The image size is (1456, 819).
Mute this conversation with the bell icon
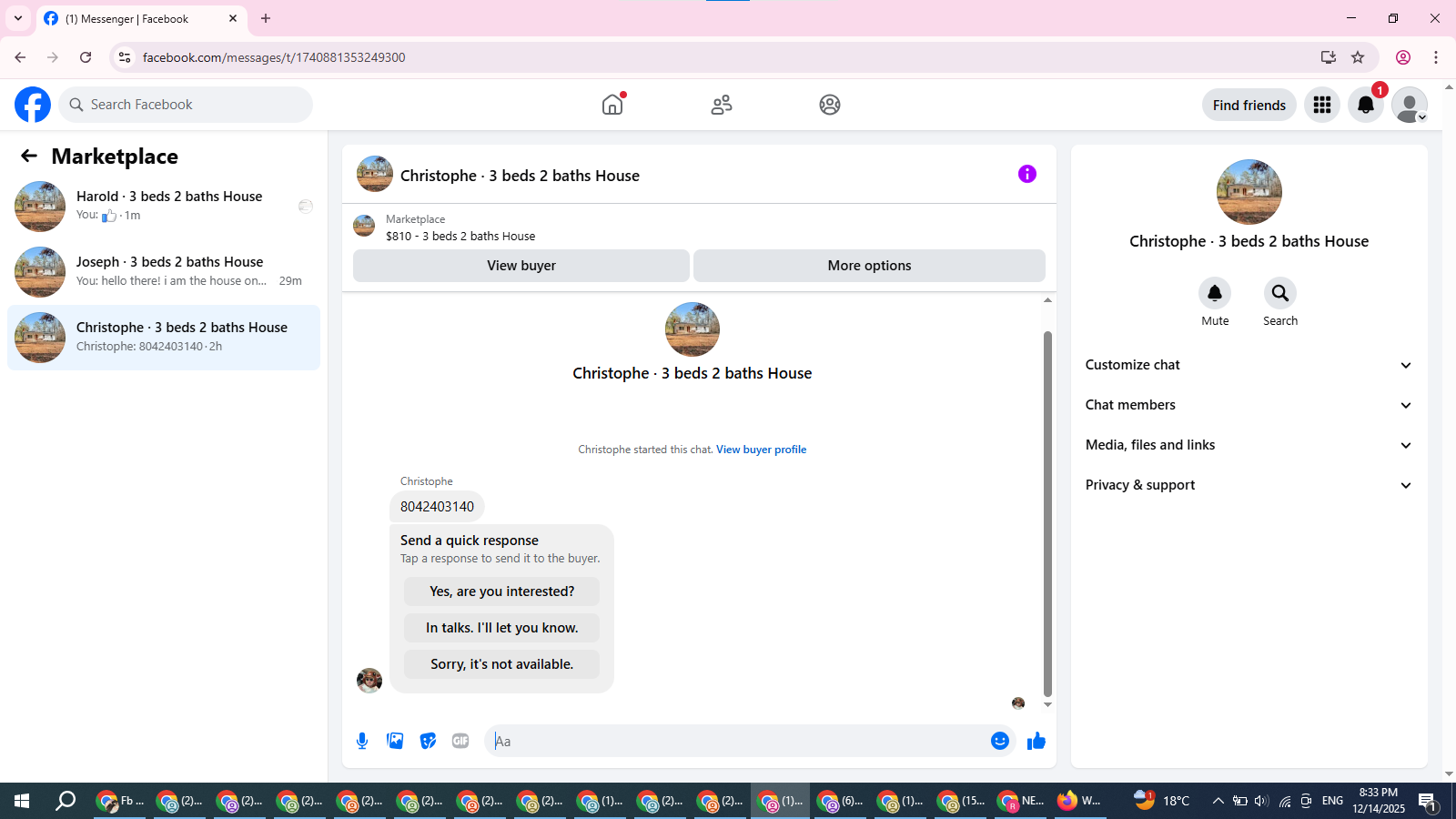[x=1215, y=293]
